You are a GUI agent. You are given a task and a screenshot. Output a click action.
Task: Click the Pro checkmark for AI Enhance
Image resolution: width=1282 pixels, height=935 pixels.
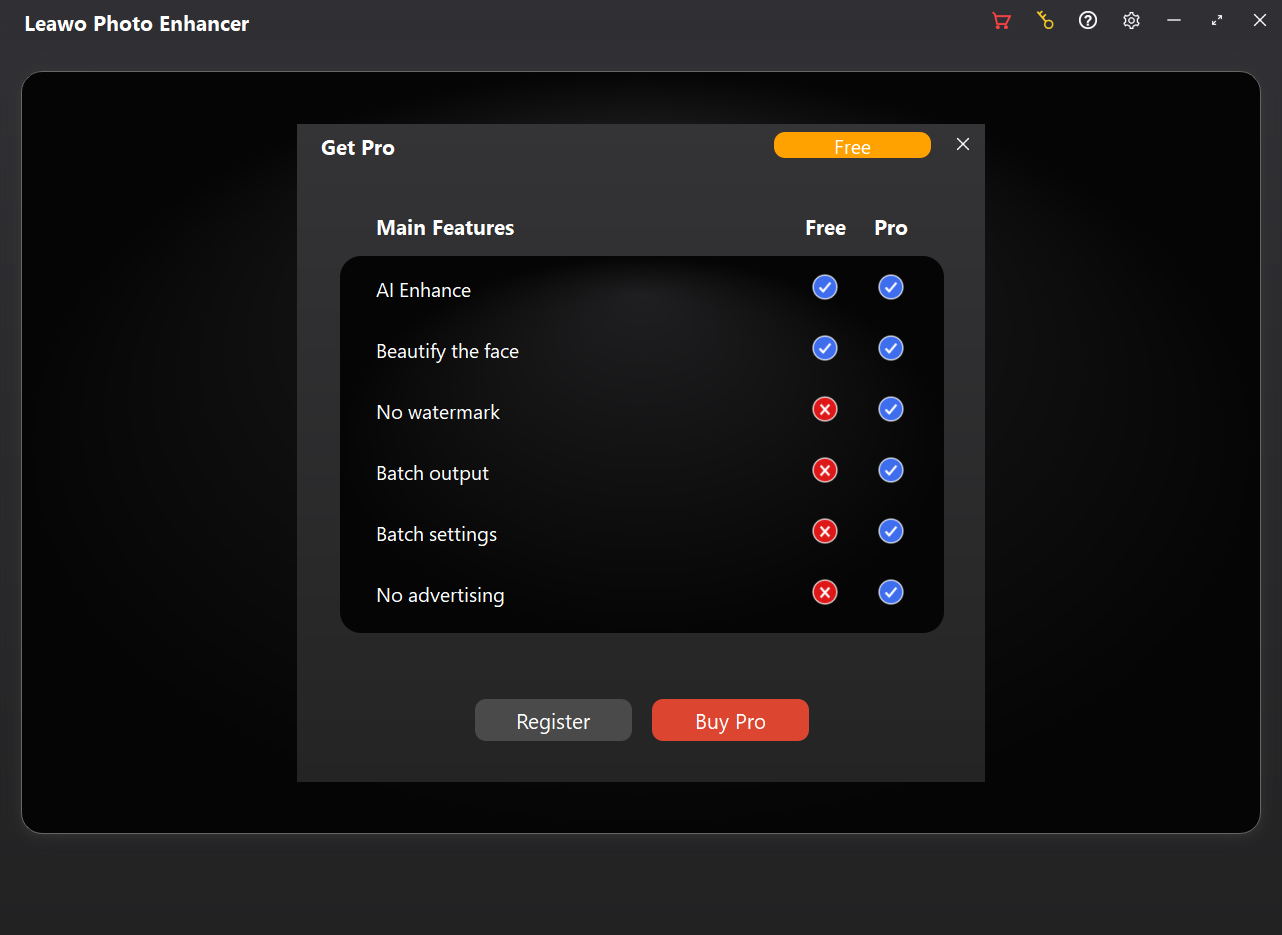891,288
